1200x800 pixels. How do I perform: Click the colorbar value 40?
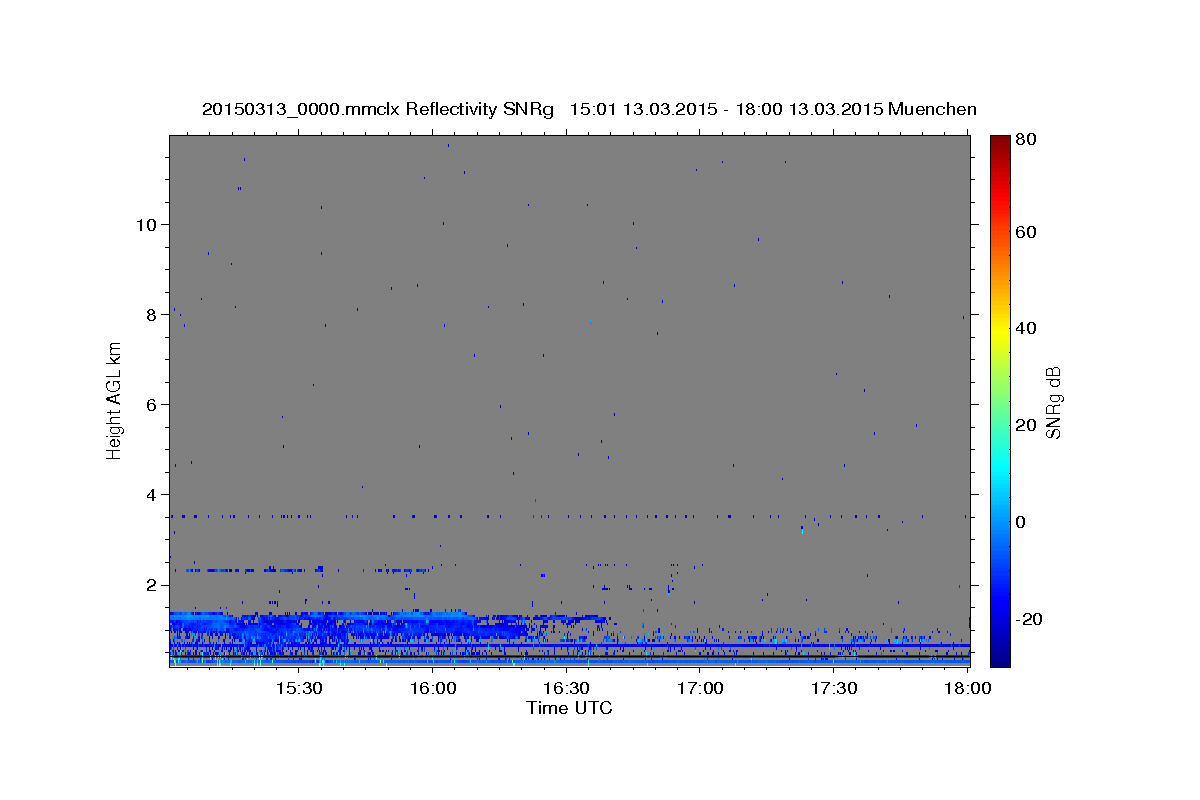1025,328
